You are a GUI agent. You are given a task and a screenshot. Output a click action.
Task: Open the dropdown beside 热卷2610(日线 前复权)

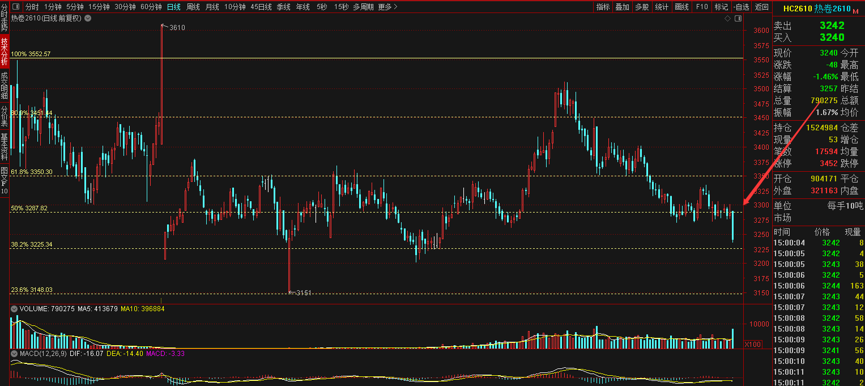pyautogui.click(x=89, y=18)
